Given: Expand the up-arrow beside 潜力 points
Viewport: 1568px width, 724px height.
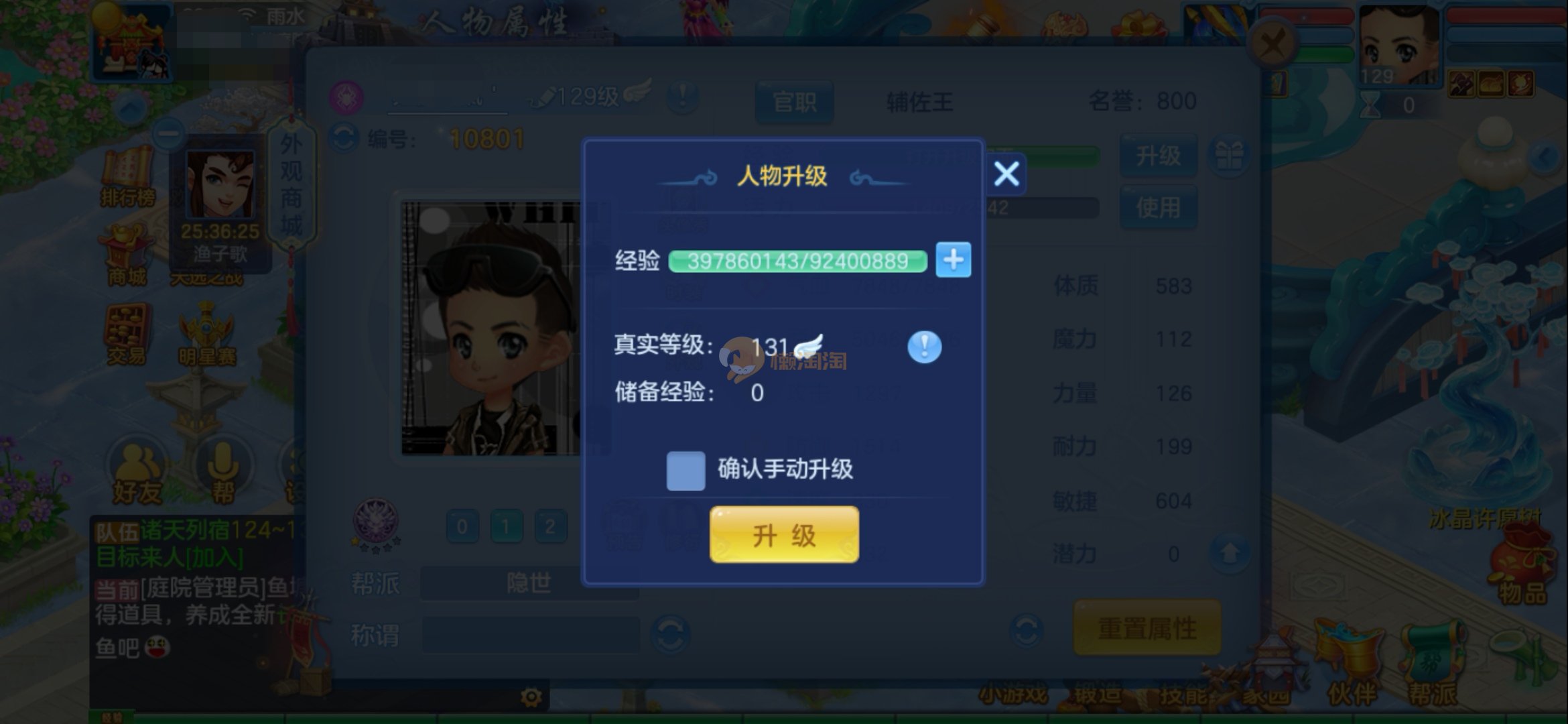Looking at the screenshot, I should click(x=1230, y=554).
